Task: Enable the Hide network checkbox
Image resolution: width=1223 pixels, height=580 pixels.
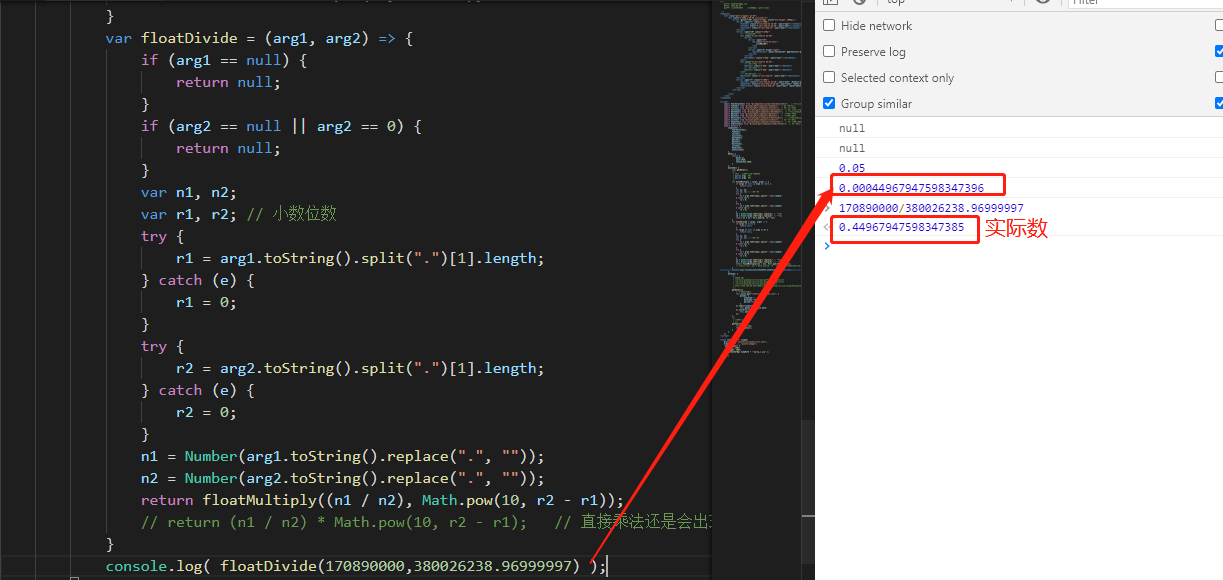Action: click(x=829, y=26)
